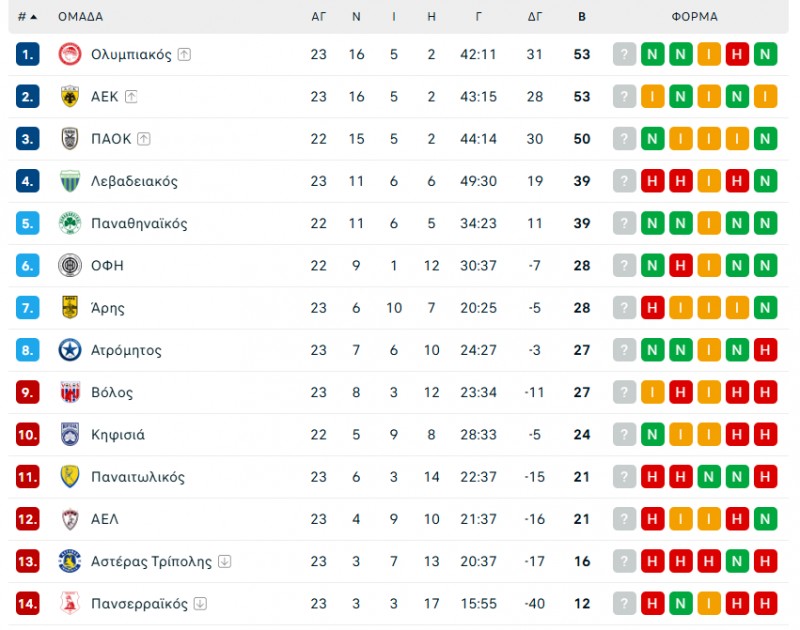Click the position 14 rank badge
This screenshot has height=630, width=800.
tap(27, 604)
